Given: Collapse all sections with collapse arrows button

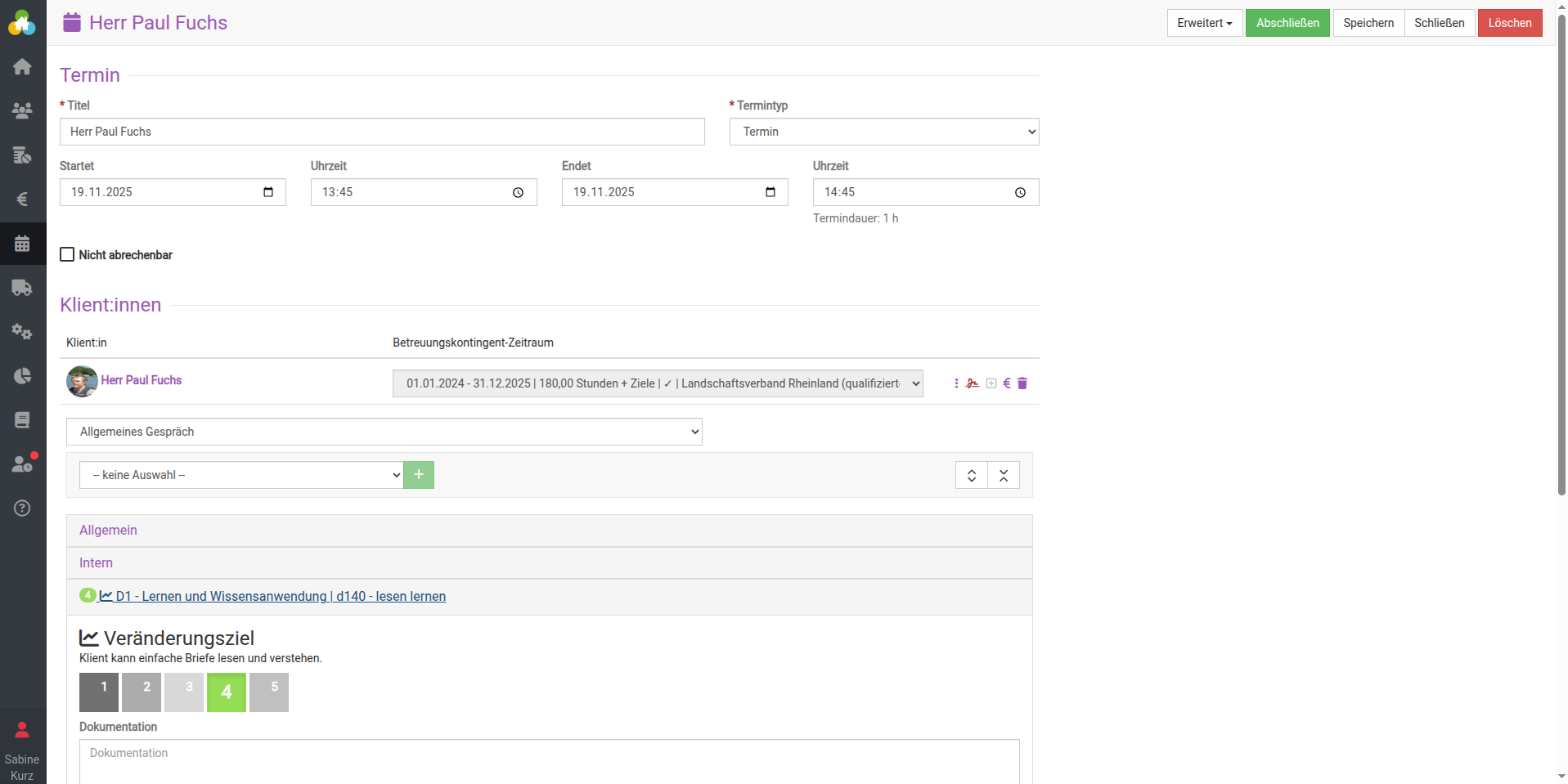Looking at the screenshot, I should coord(1004,476).
